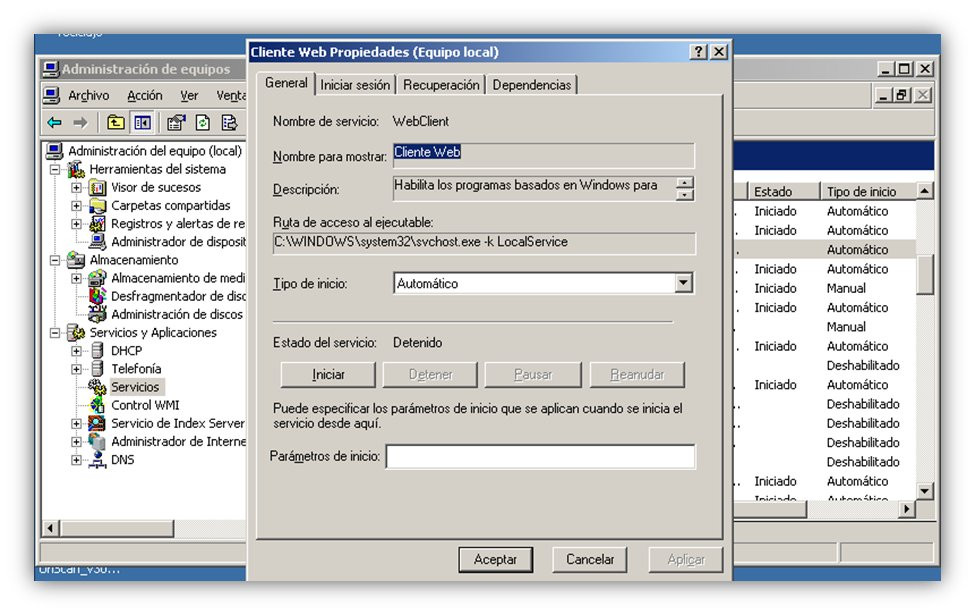The height and width of the screenshot is (615, 975).
Task: Click the Servicios gears icon
Action: 97,387
